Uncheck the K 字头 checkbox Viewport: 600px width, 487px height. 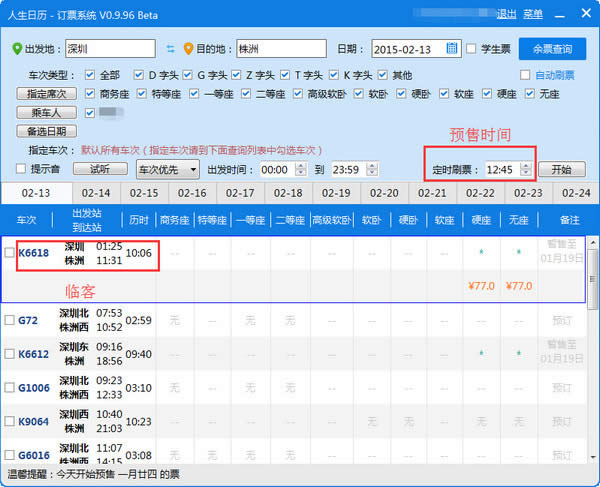tap(334, 75)
